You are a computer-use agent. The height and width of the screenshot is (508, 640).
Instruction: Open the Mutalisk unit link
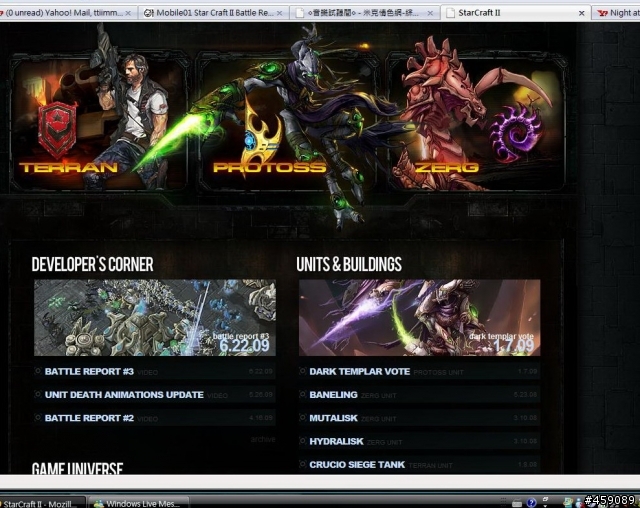coord(333,418)
